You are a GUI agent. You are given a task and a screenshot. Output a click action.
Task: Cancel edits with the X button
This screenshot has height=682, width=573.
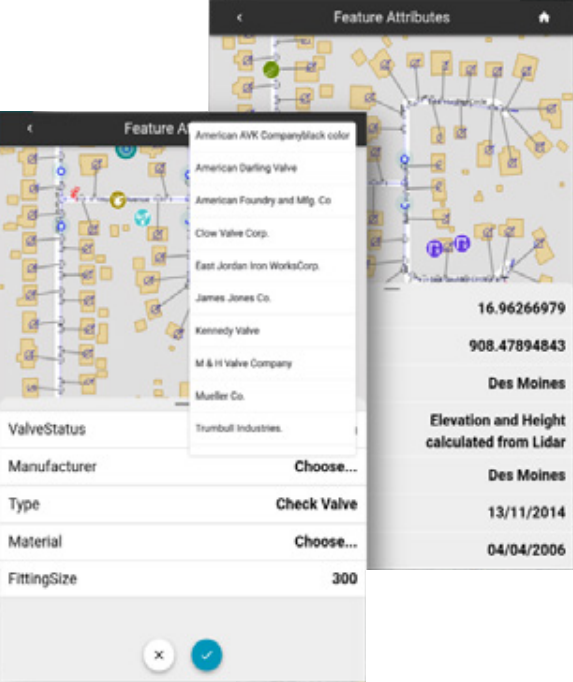(159, 655)
